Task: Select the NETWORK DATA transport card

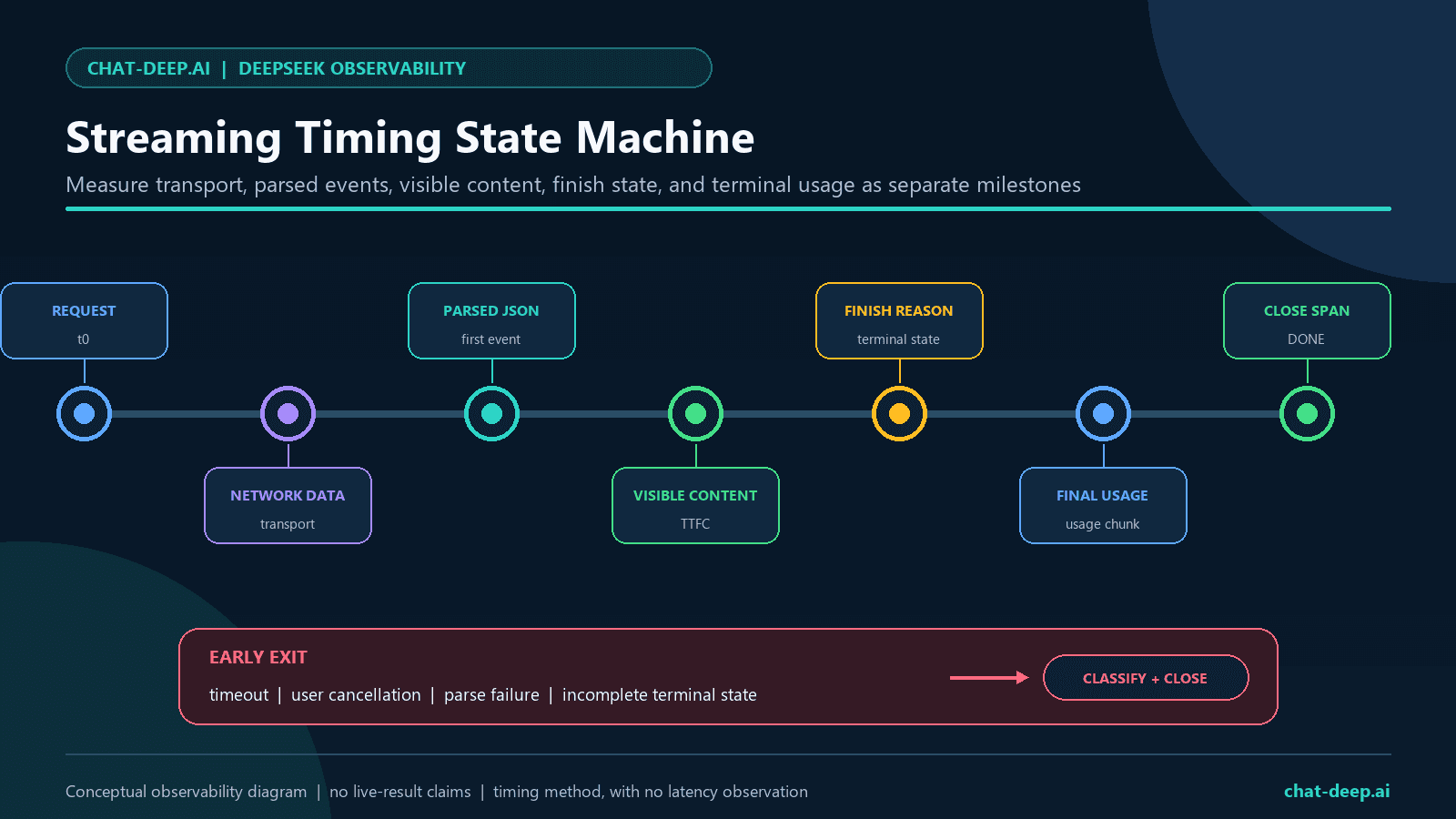Action: point(288,505)
